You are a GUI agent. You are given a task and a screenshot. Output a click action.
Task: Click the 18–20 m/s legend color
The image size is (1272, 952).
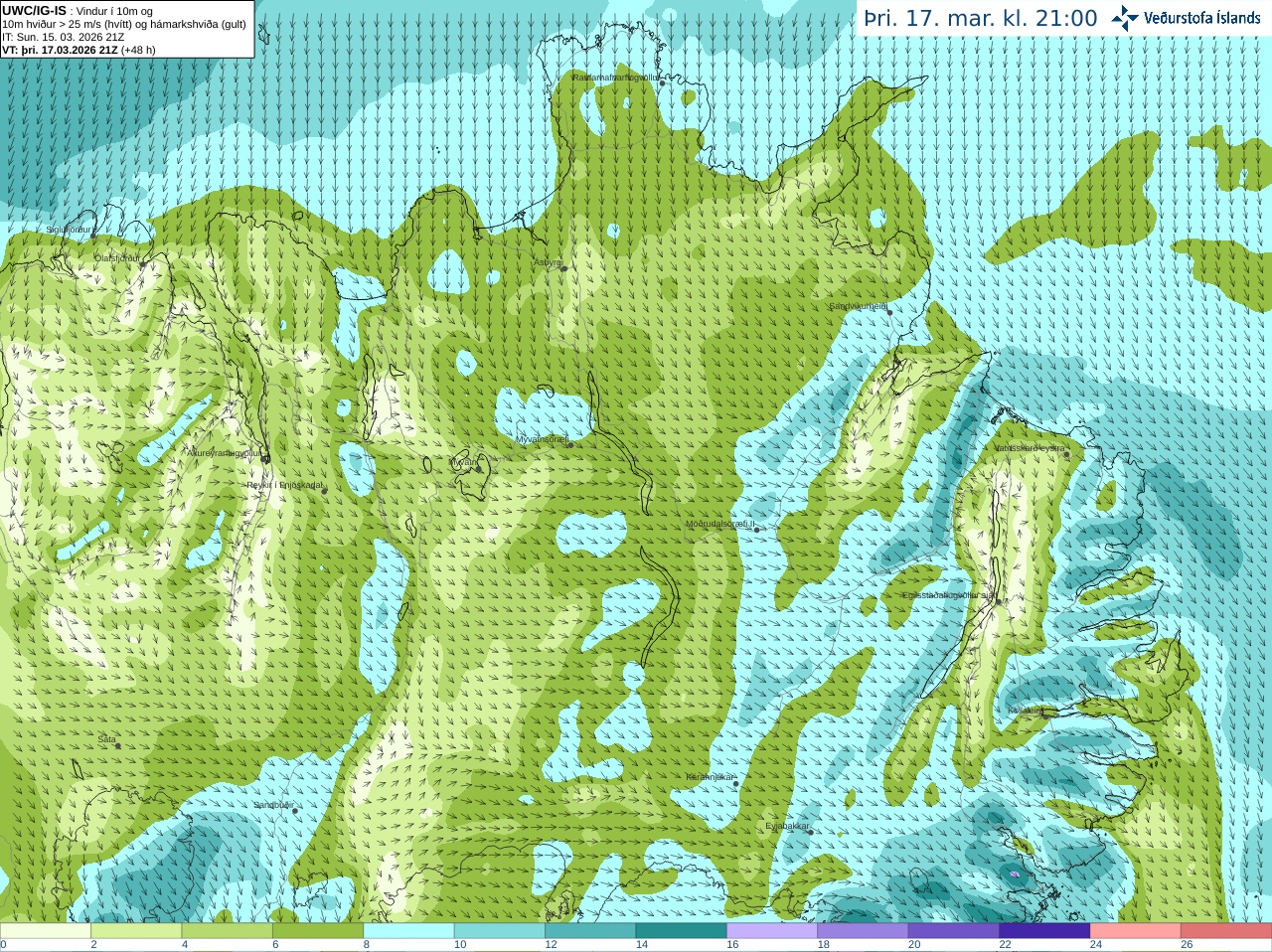tap(864, 931)
